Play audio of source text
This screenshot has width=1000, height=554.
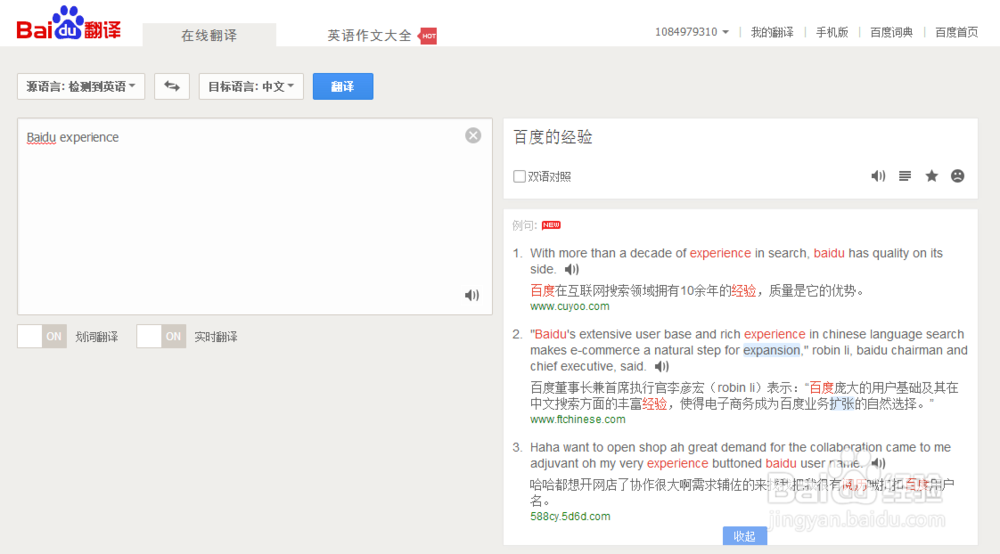pos(471,295)
